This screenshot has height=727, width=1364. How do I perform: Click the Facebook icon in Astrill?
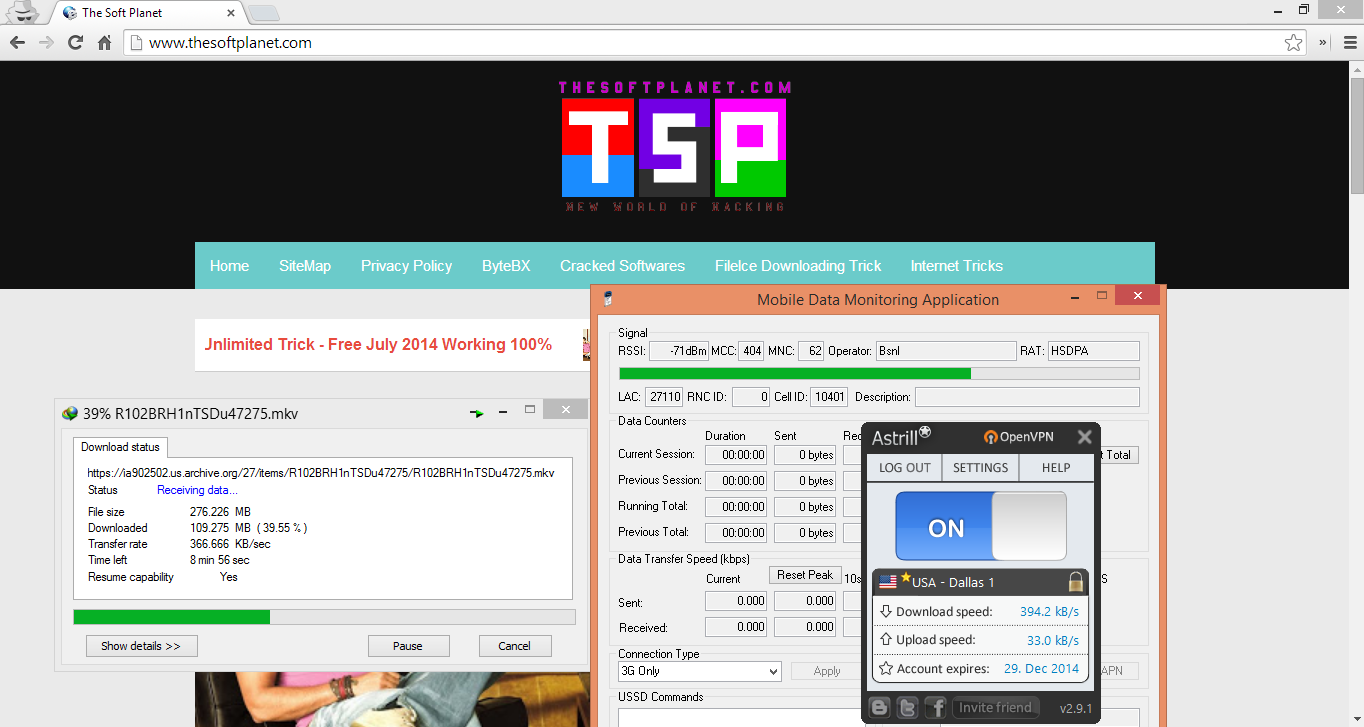point(936,708)
